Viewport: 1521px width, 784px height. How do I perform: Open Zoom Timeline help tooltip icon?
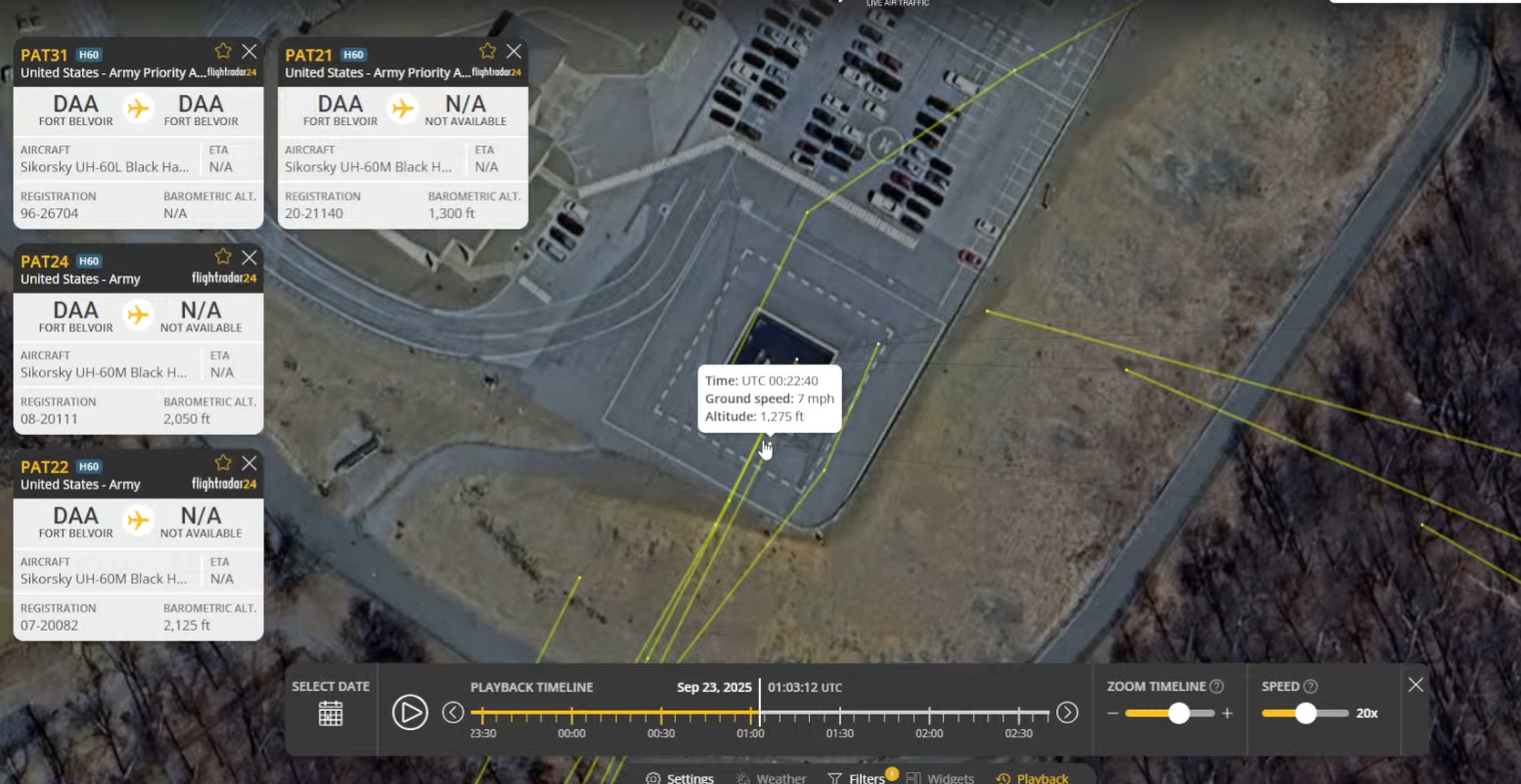pyautogui.click(x=1217, y=686)
